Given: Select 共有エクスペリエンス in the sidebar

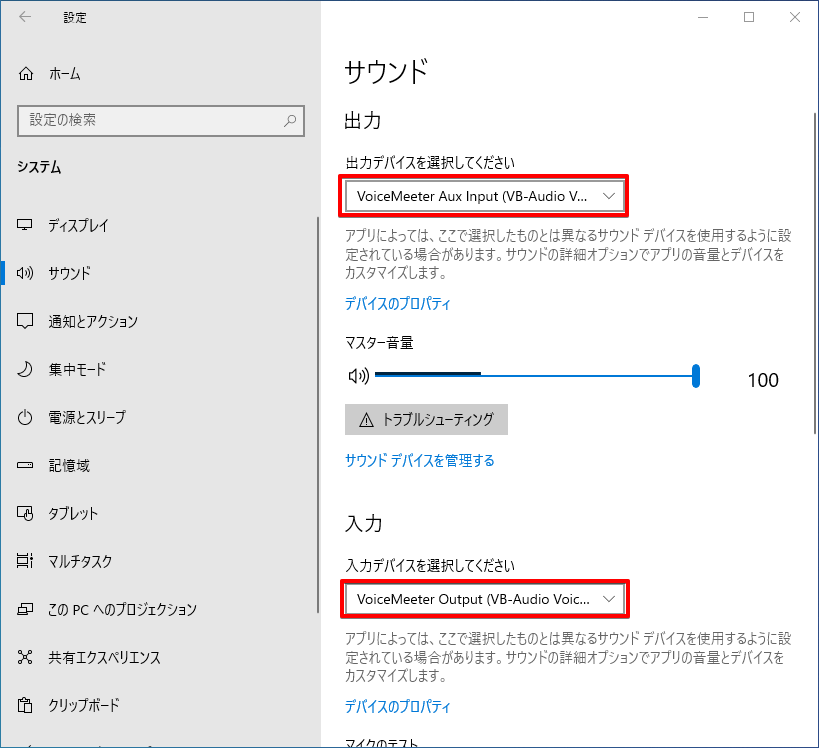Looking at the screenshot, I should pos(105,657).
